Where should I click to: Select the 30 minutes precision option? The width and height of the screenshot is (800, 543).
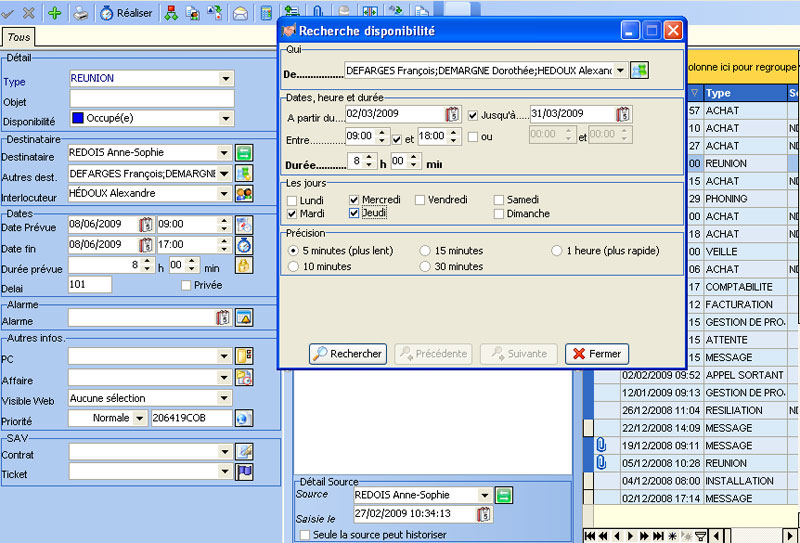click(426, 267)
